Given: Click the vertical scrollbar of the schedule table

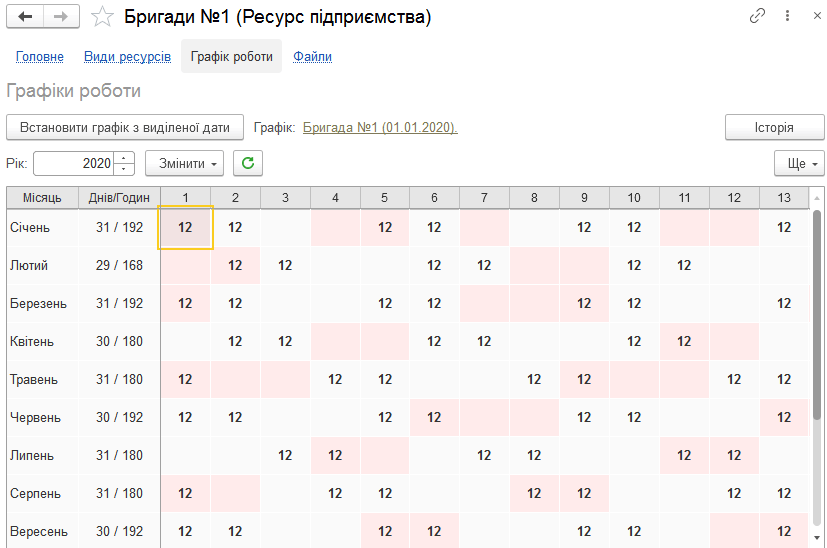Looking at the screenshot, I should pos(817,314).
